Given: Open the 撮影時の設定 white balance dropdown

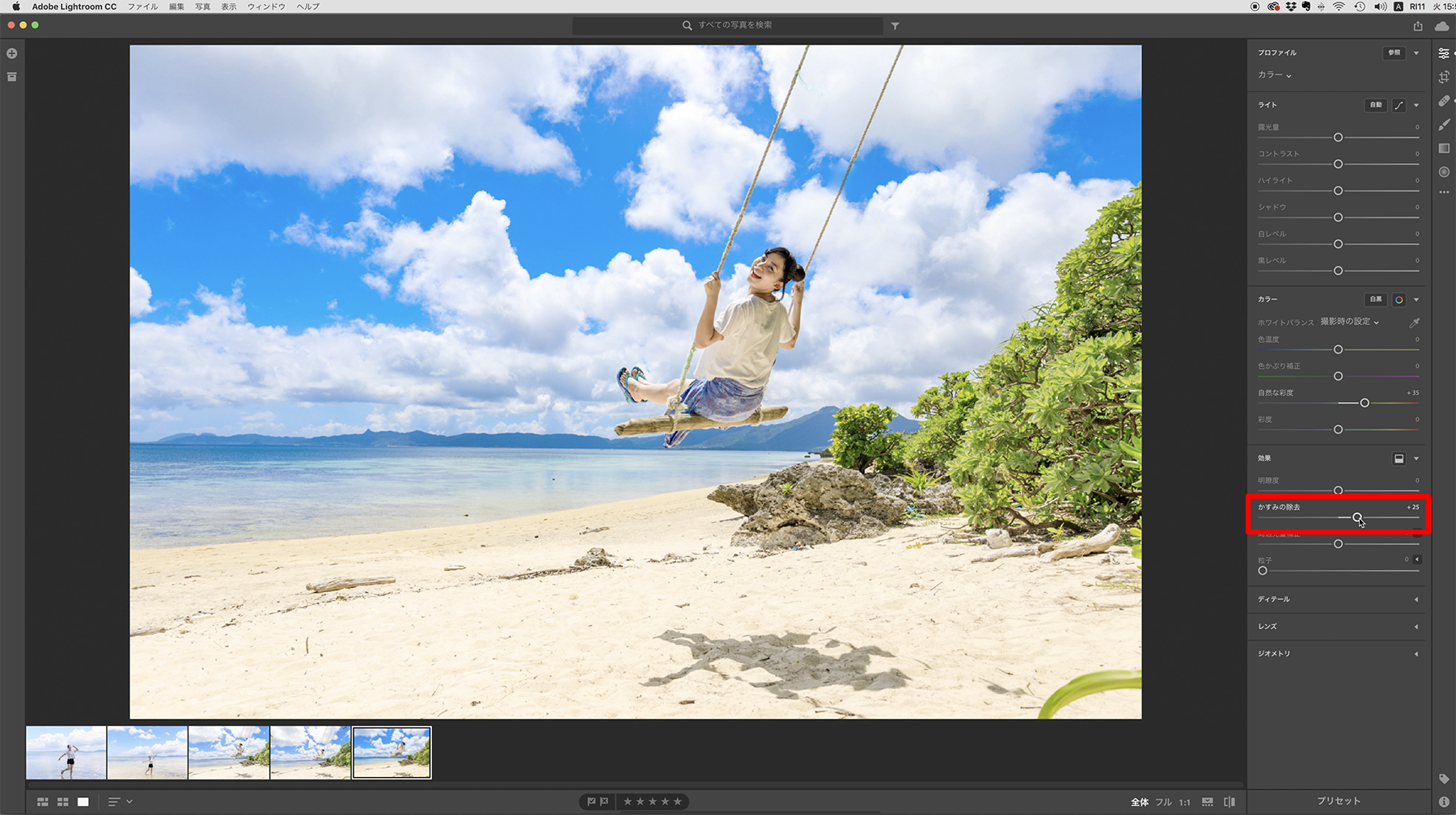Looking at the screenshot, I should pyautogui.click(x=1349, y=322).
